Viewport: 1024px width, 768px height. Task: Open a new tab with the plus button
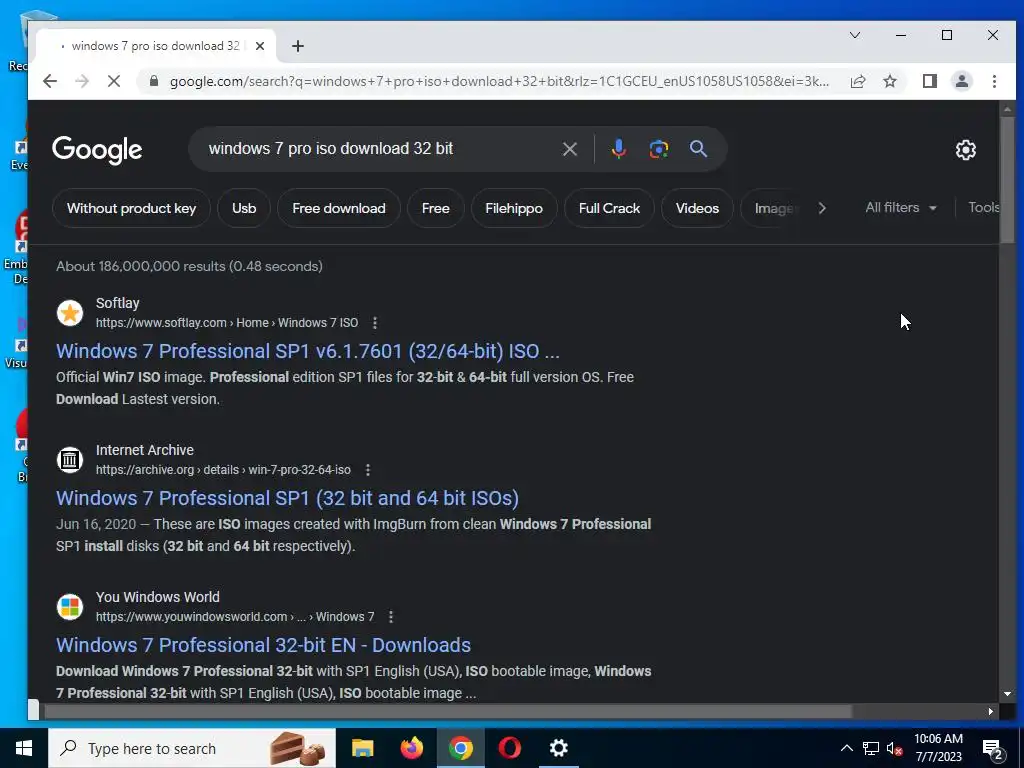click(x=298, y=46)
